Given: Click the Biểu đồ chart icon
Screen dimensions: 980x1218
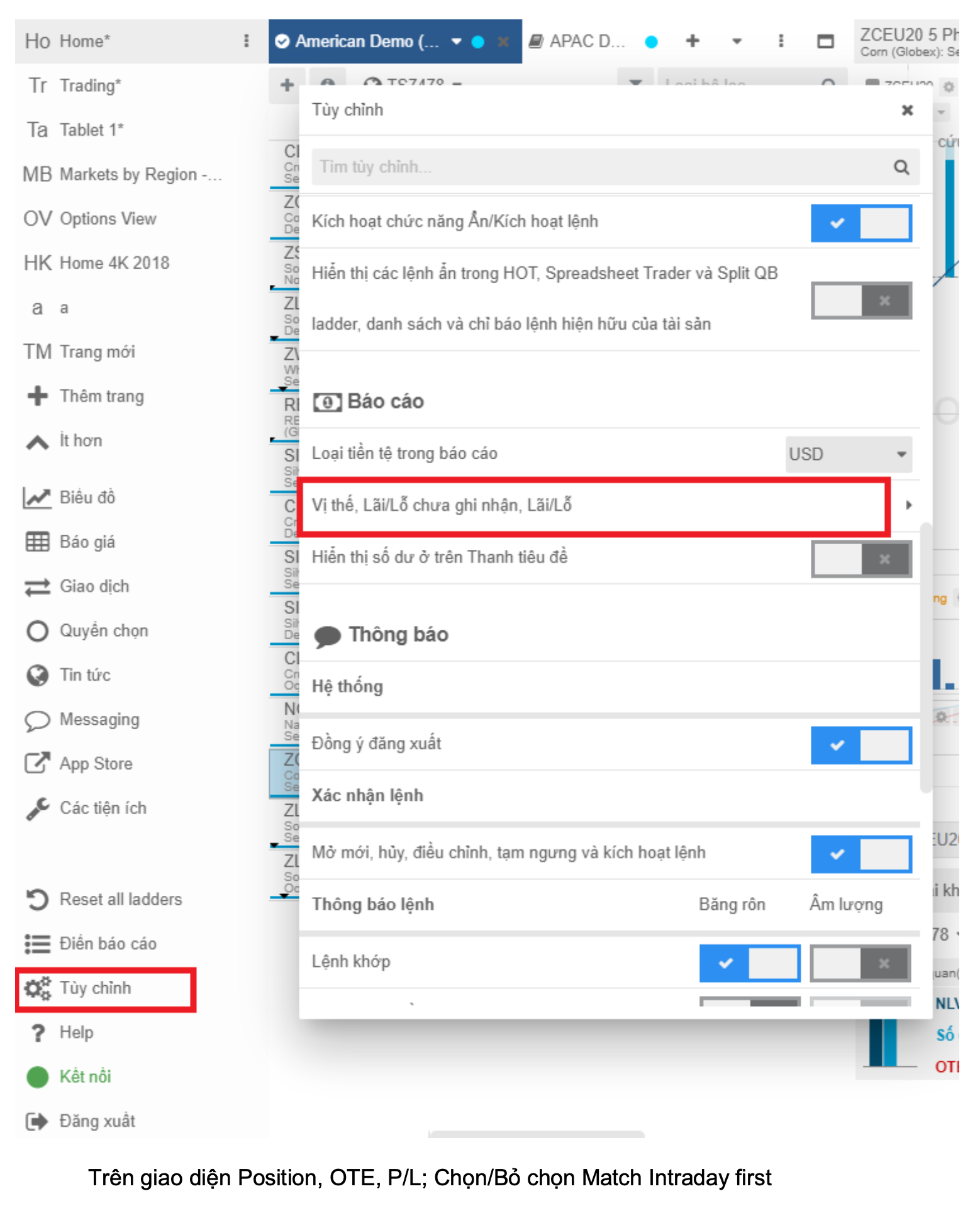Looking at the screenshot, I should [36, 498].
